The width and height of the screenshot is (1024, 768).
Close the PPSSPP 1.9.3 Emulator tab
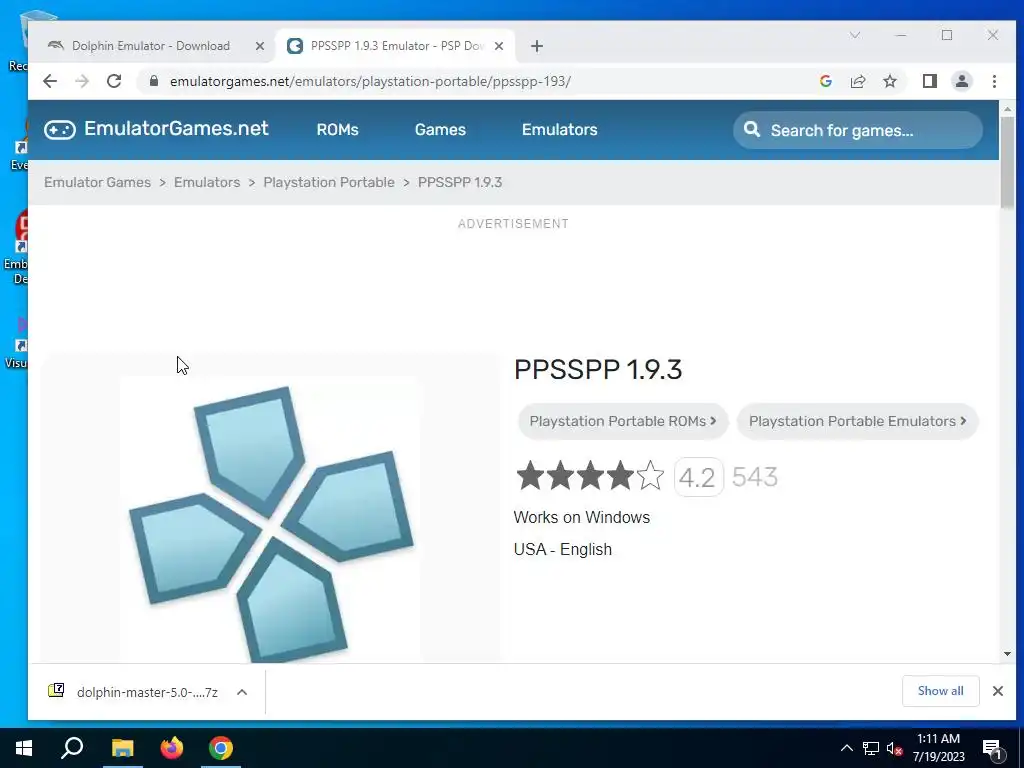[x=499, y=46]
